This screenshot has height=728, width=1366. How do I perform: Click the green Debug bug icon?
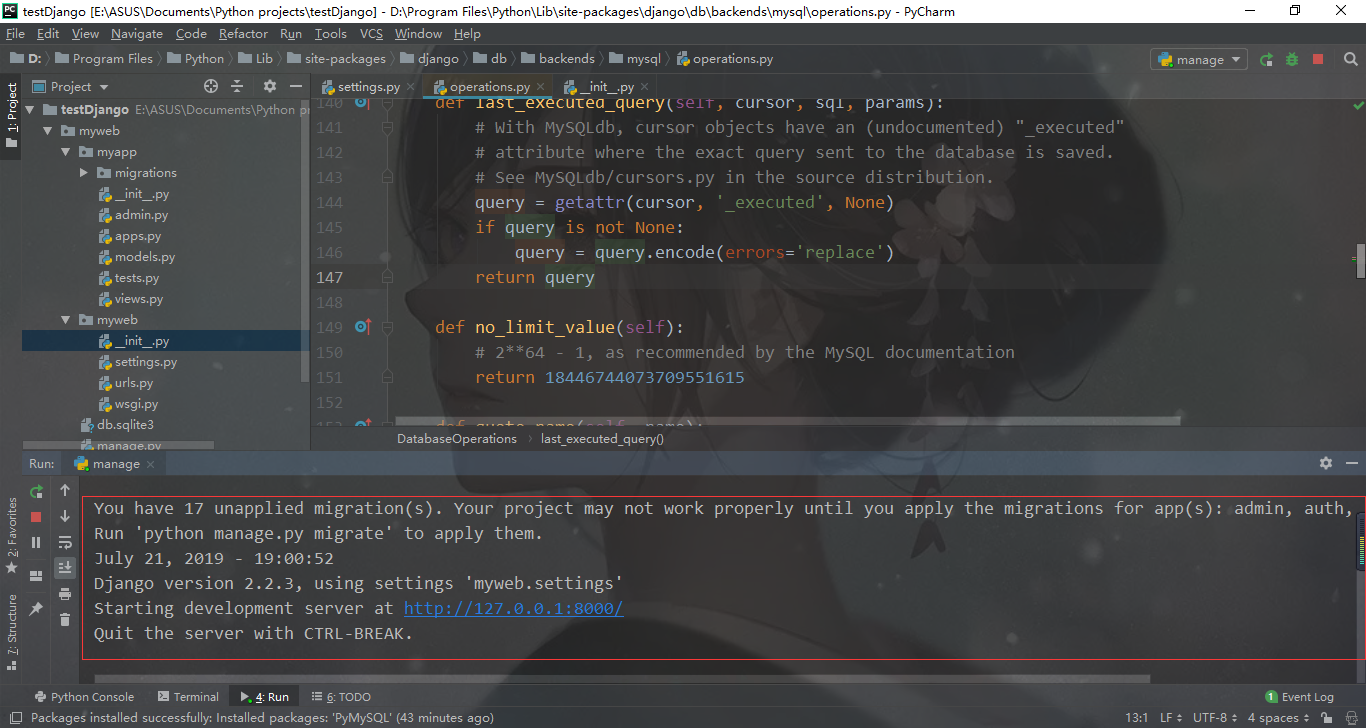tap(1292, 59)
